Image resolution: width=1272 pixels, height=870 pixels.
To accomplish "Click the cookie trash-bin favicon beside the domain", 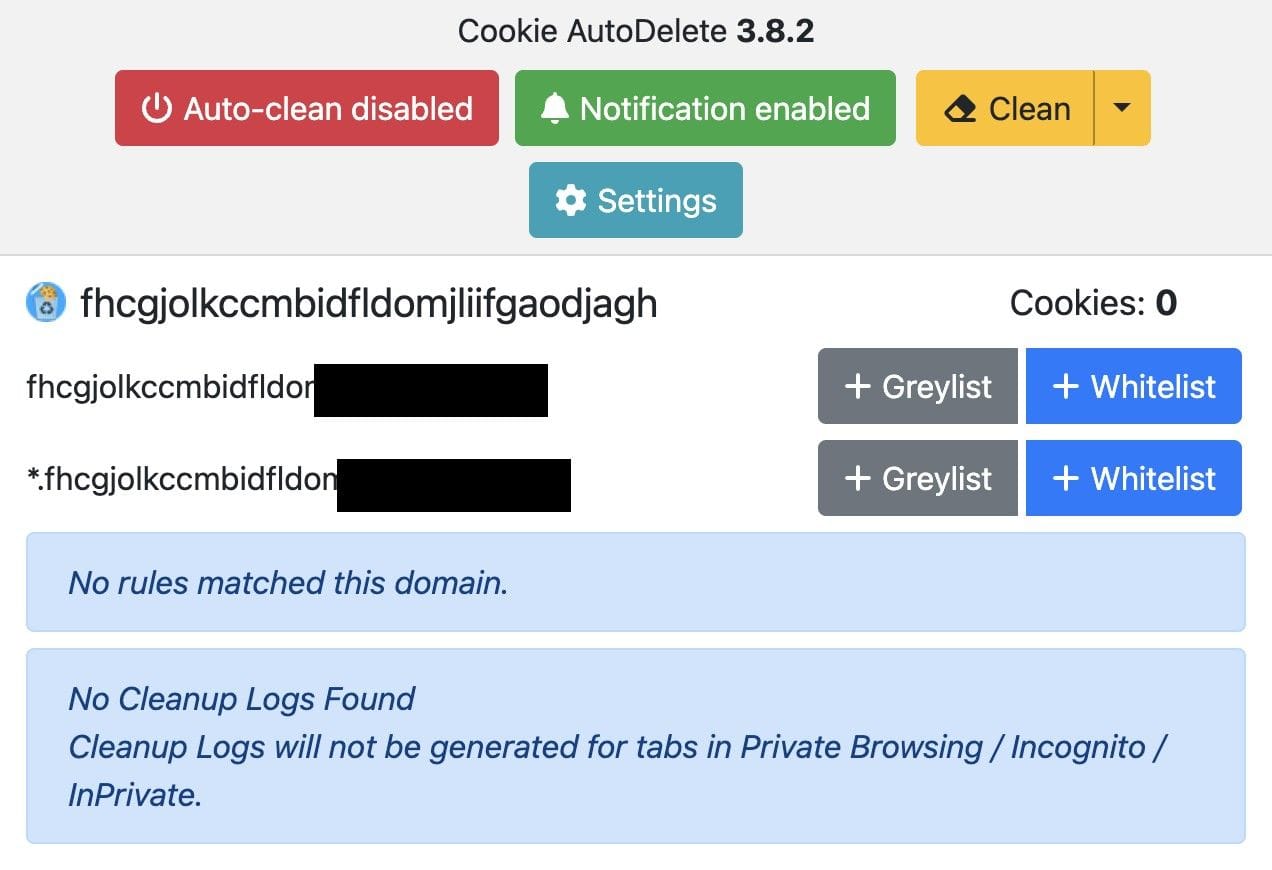I will pyautogui.click(x=46, y=302).
